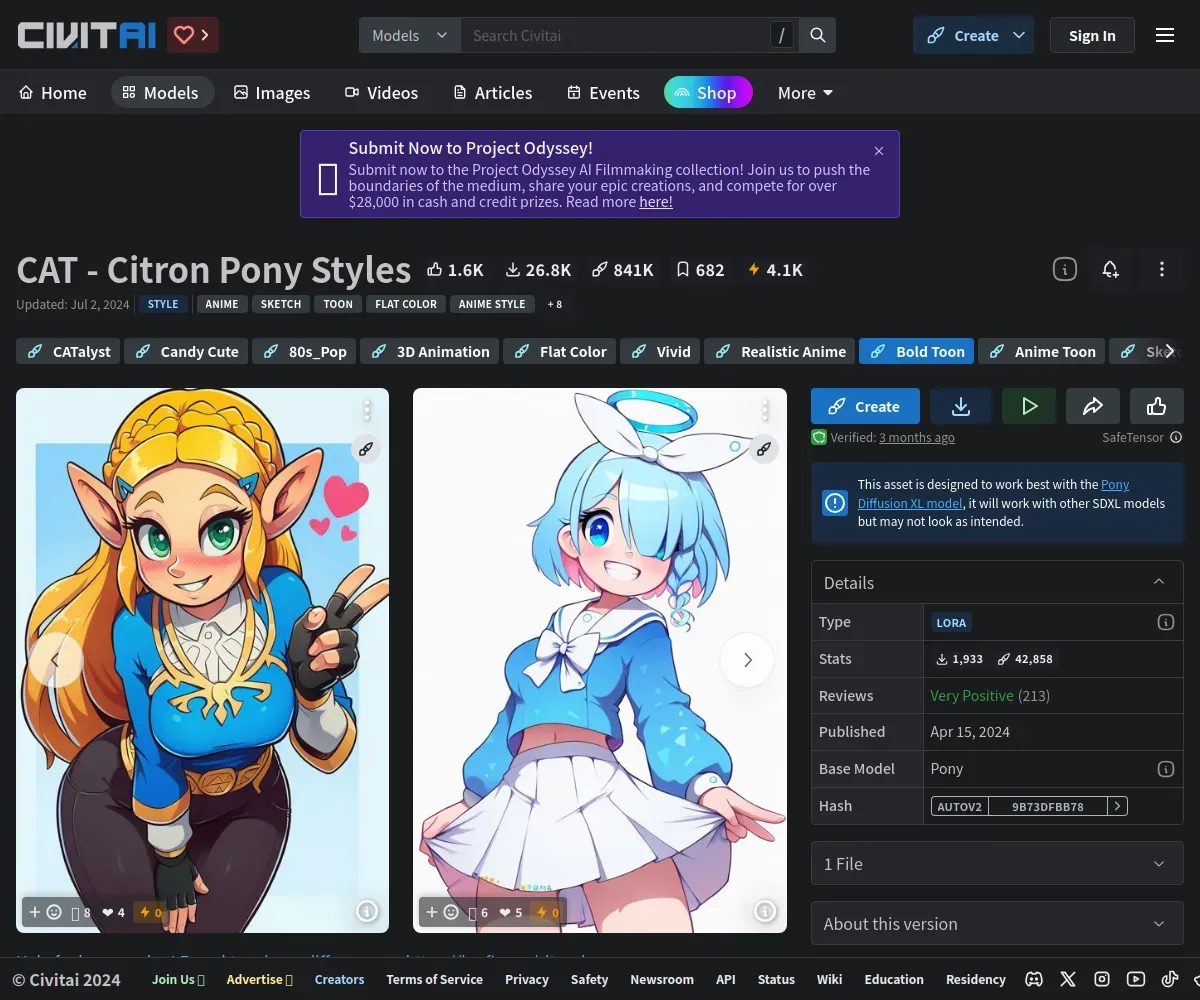Select the 3D Animation version tab
Image resolution: width=1200 pixels, height=1000 pixels.
click(x=429, y=351)
